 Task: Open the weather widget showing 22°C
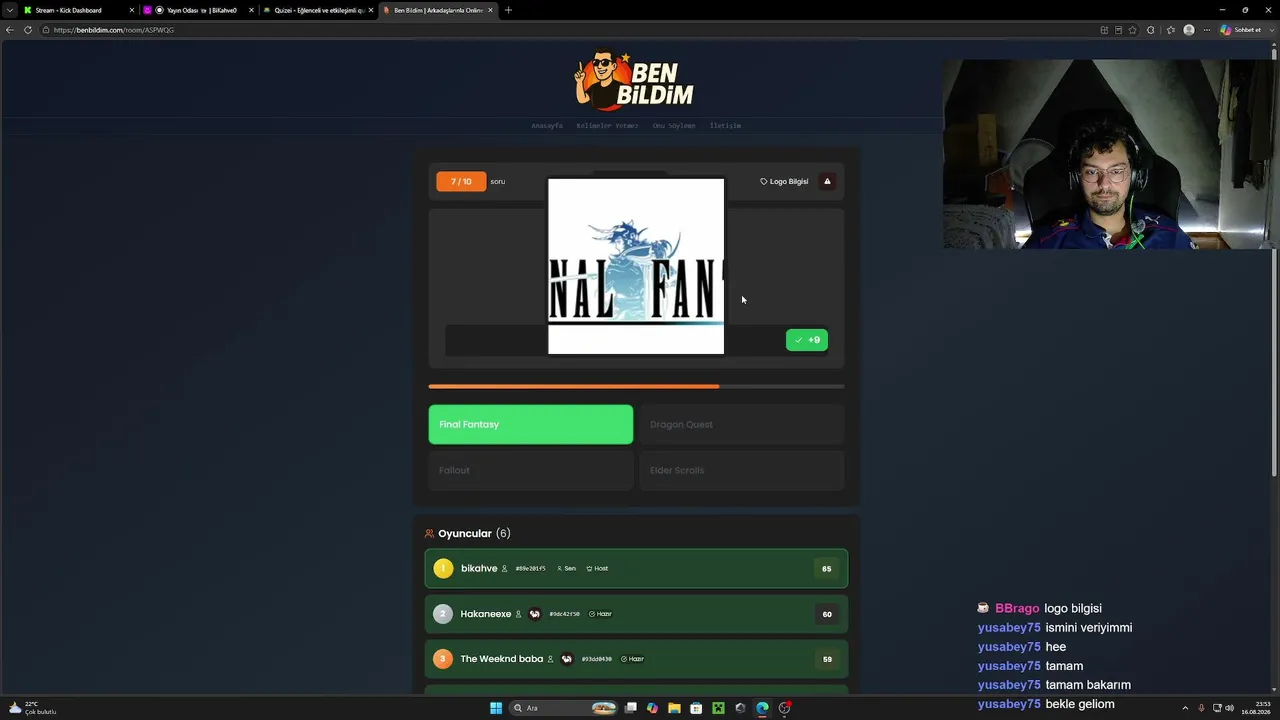coord(32,708)
